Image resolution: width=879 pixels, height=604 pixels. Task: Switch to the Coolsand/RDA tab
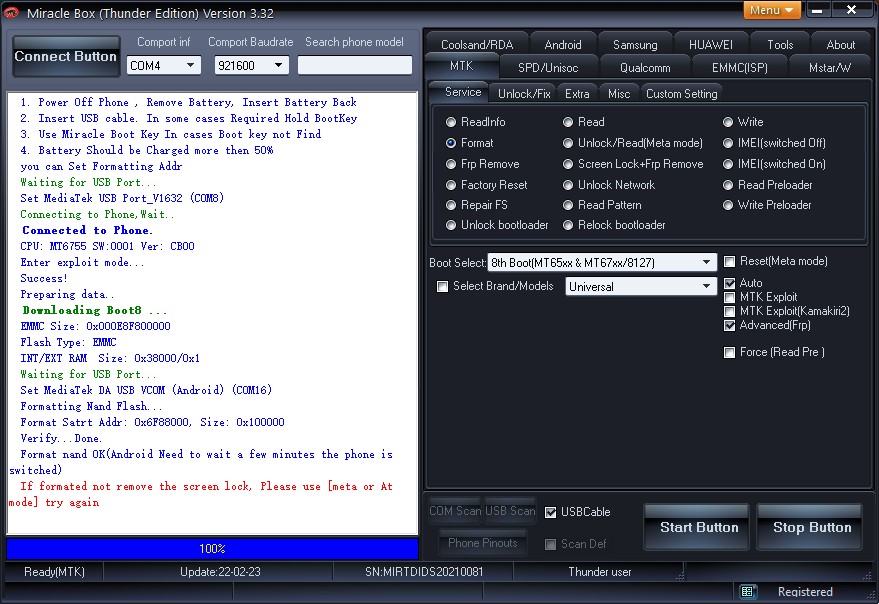click(477, 44)
